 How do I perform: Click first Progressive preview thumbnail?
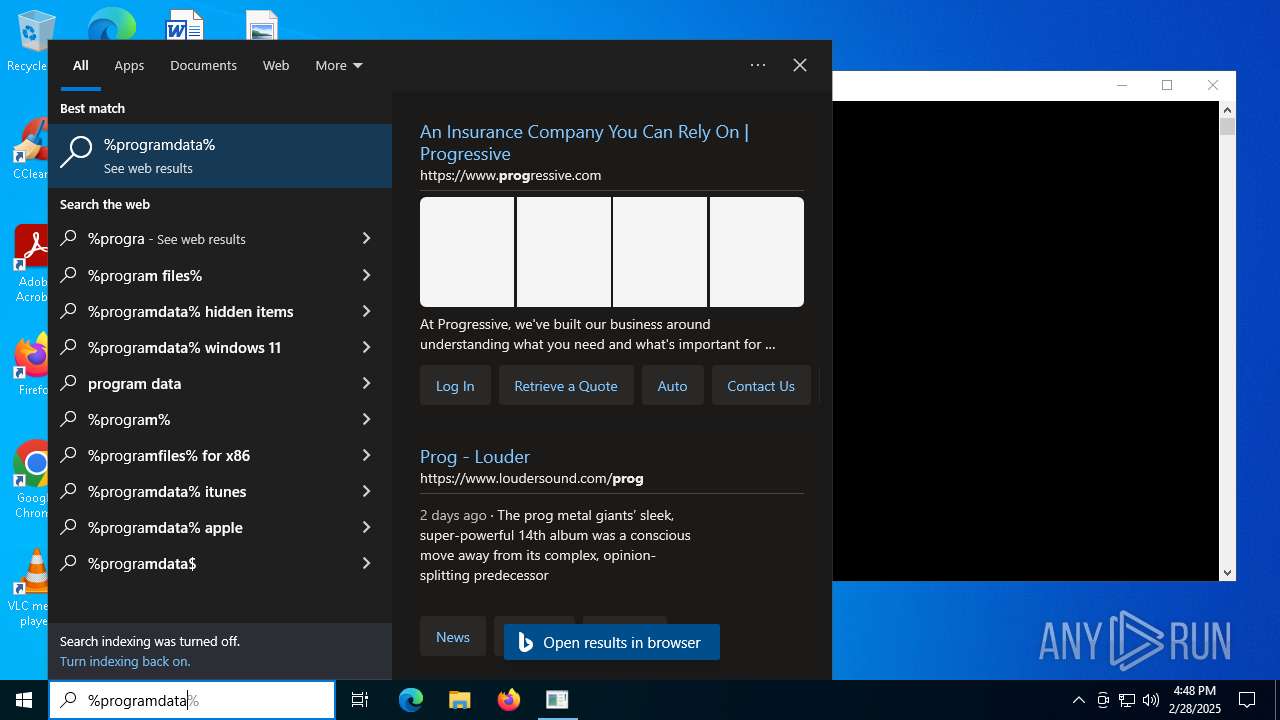467,252
